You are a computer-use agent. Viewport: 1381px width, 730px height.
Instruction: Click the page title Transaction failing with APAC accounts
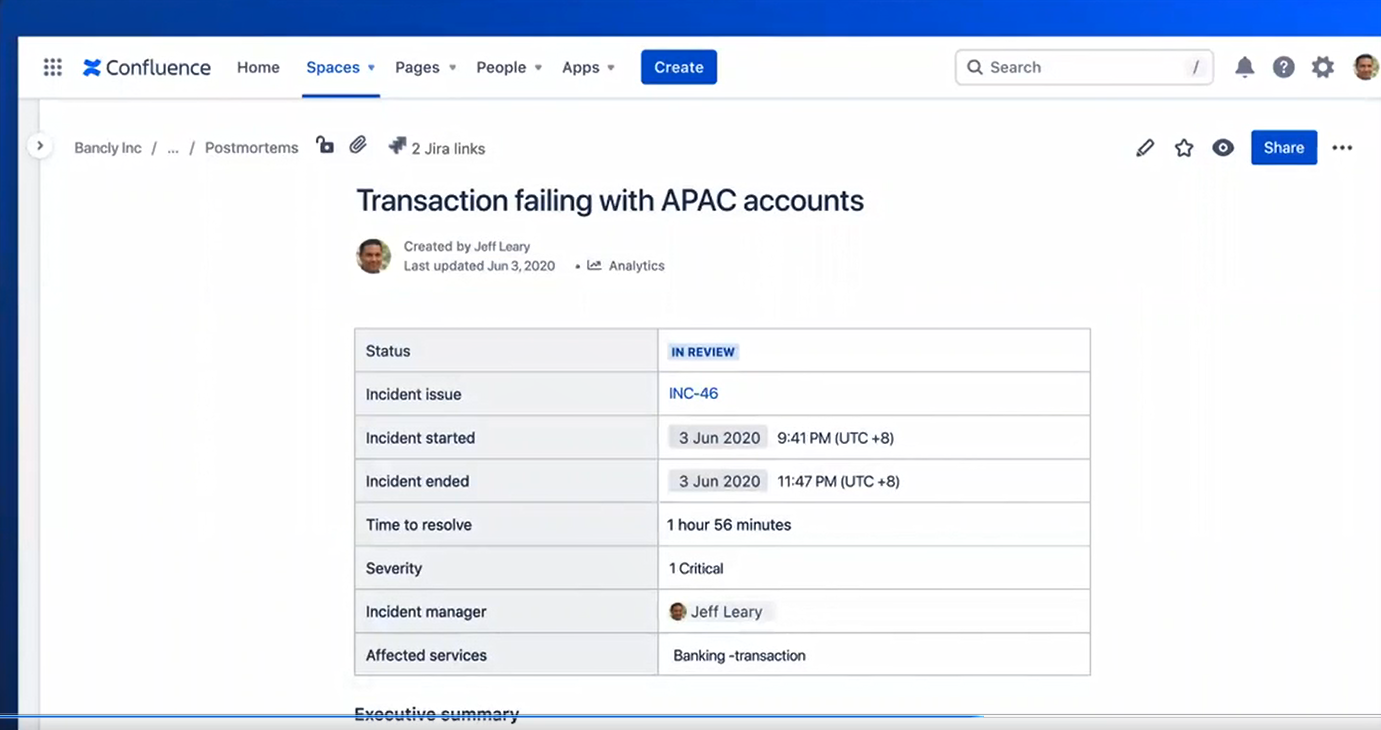[610, 201]
